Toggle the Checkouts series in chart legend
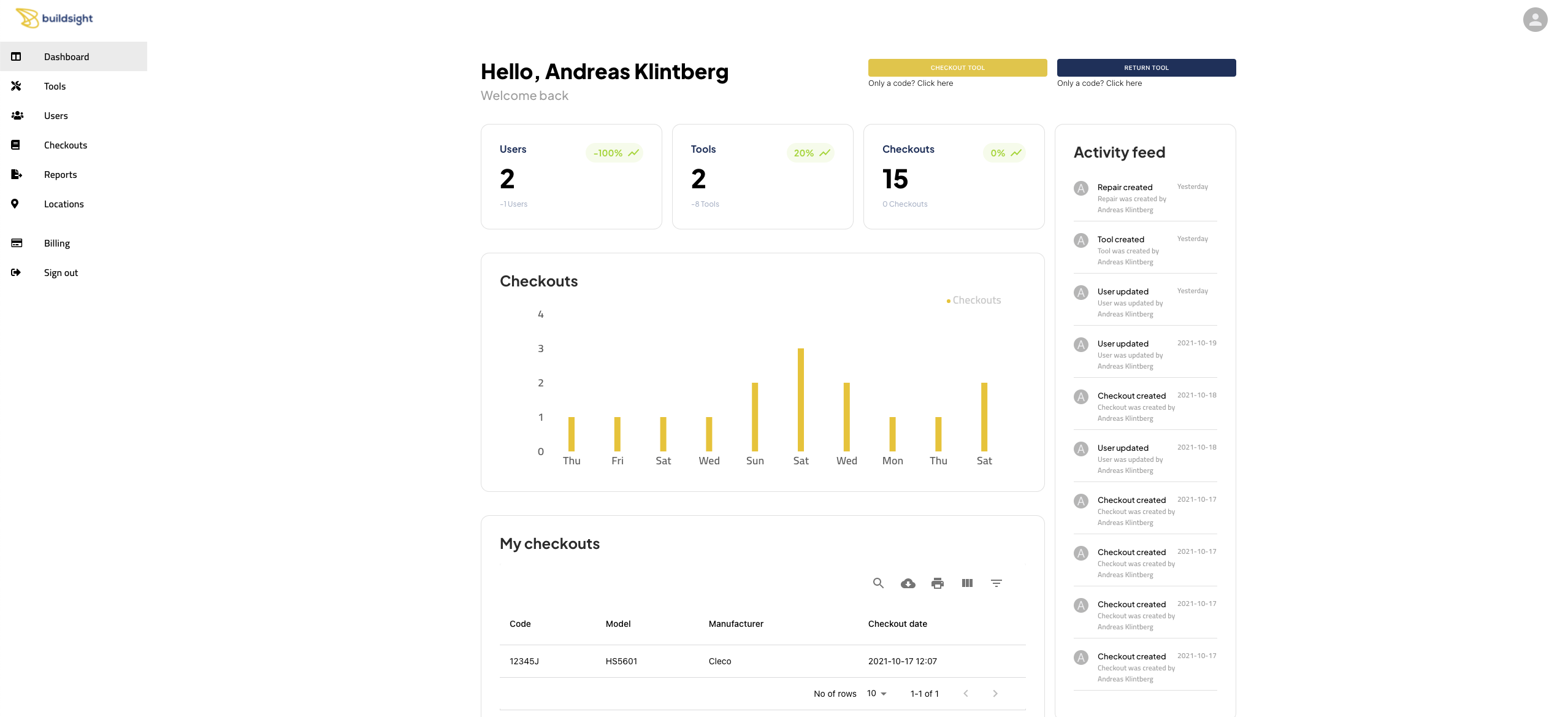 974,301
